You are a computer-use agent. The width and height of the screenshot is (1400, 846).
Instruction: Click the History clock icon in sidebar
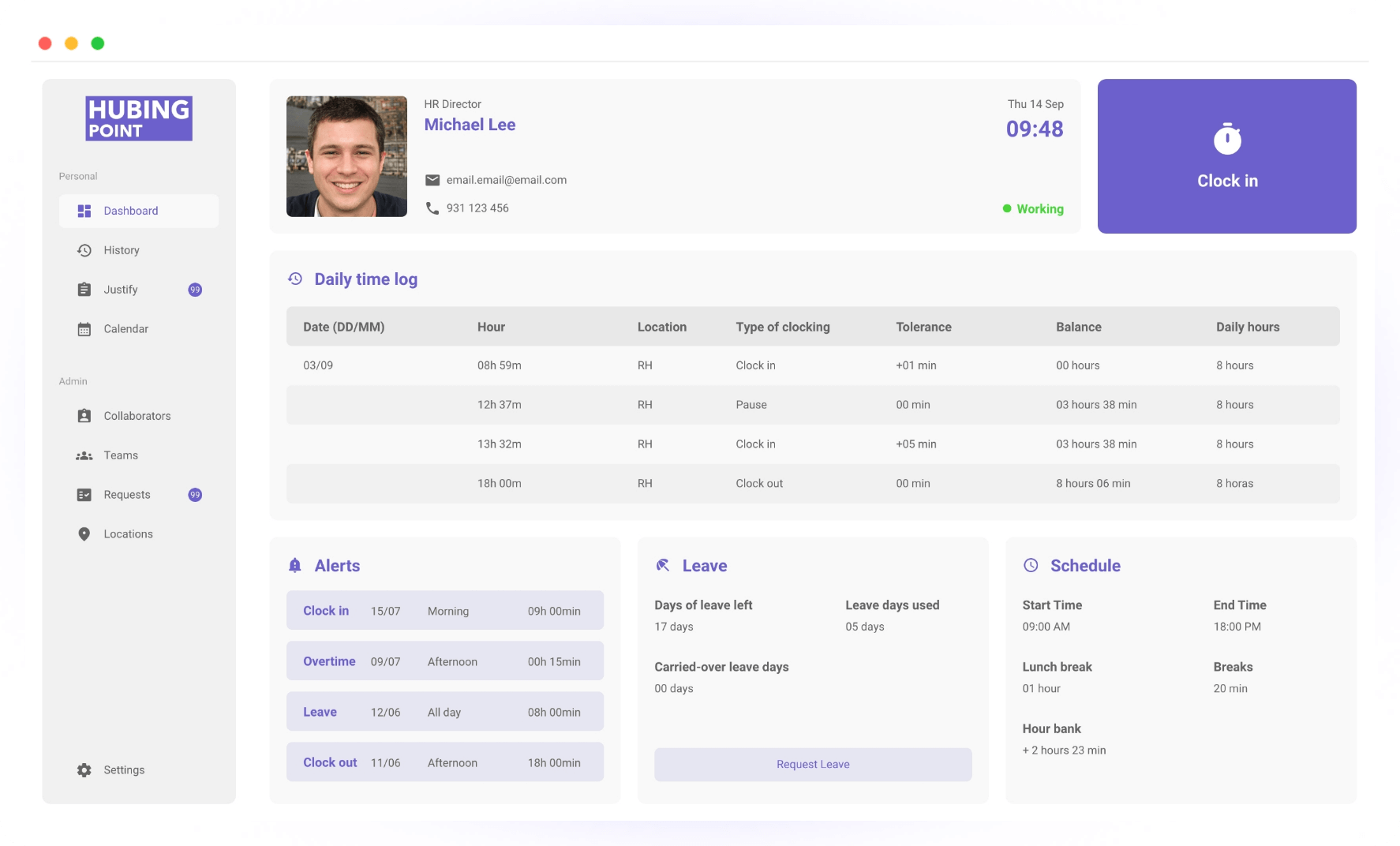tap(84, 250)
